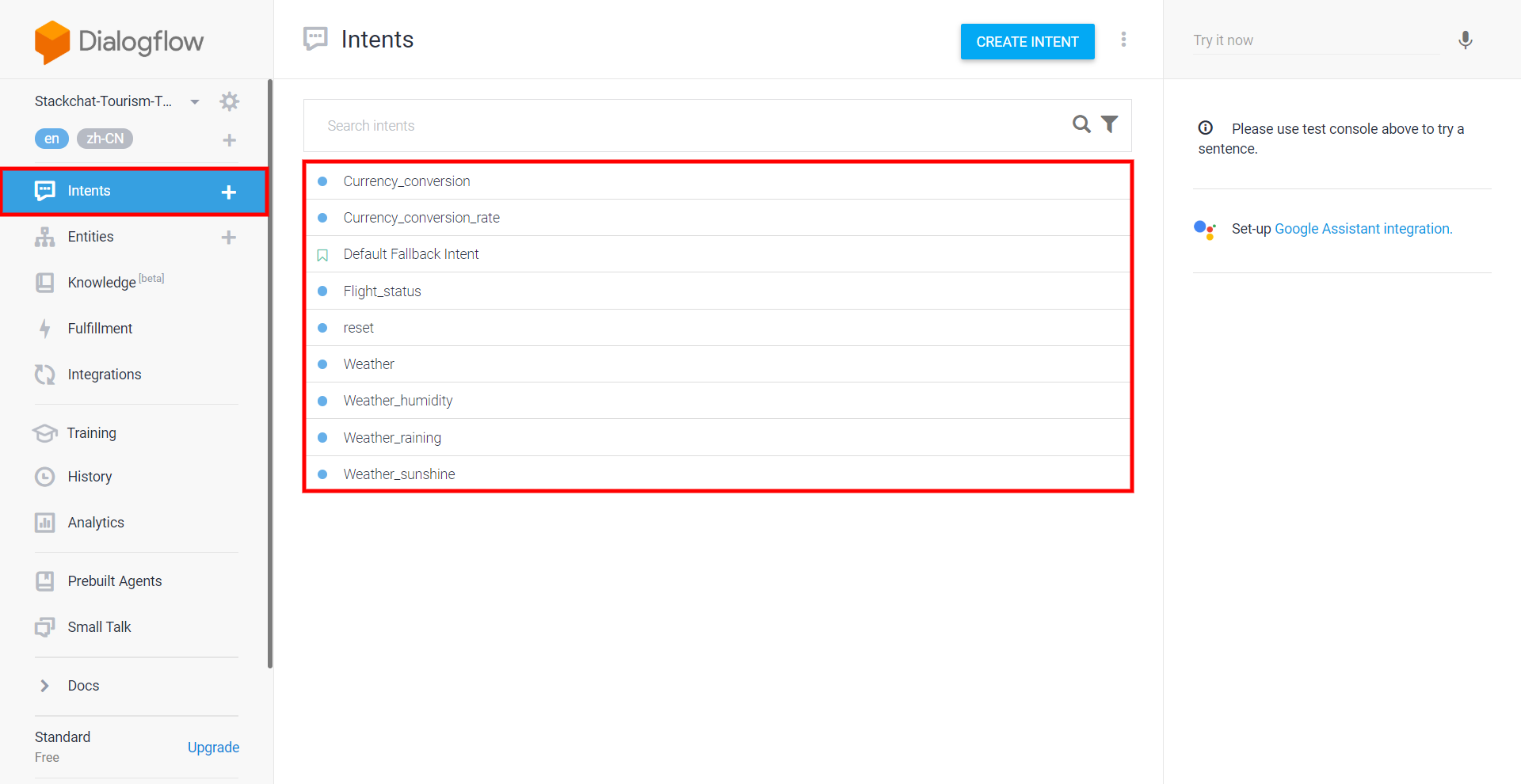
Task: Open agent settings gear icon
Action: [x=230, y=101]
